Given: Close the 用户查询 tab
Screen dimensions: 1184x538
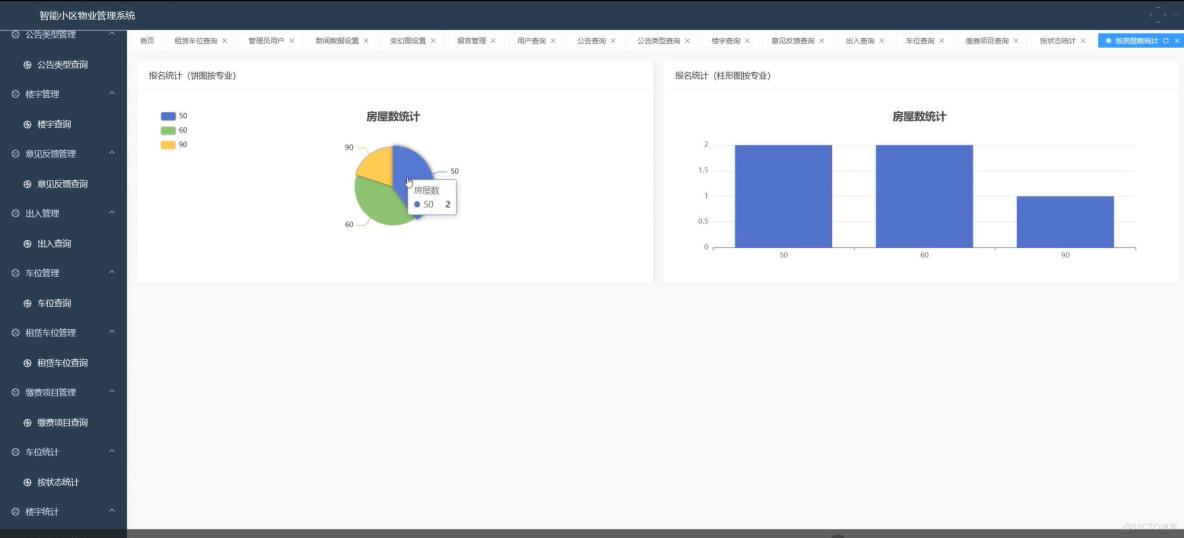Looking at the screenshot, I should (x=553, y=41).
